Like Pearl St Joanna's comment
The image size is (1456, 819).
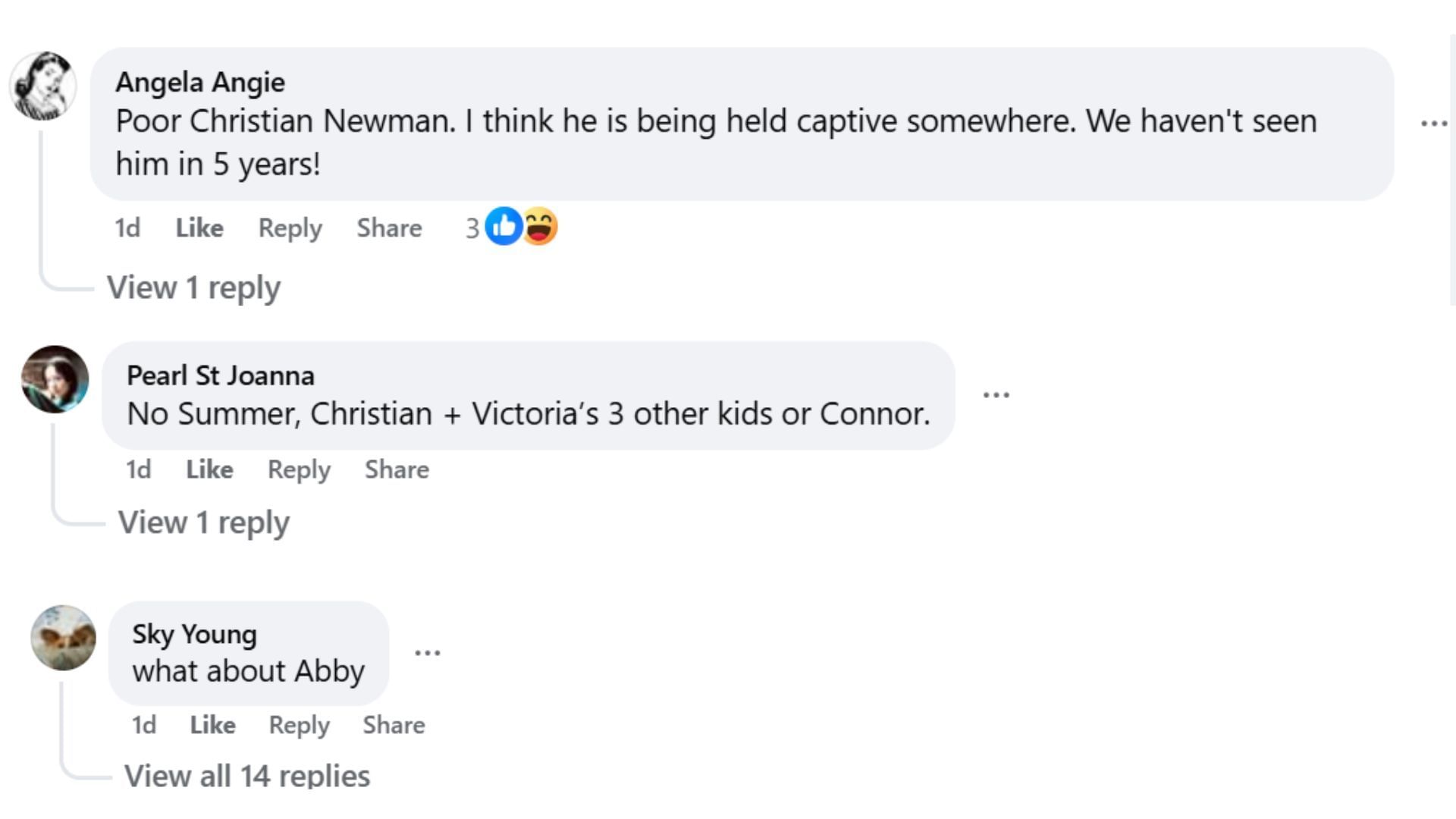[209, 469]
